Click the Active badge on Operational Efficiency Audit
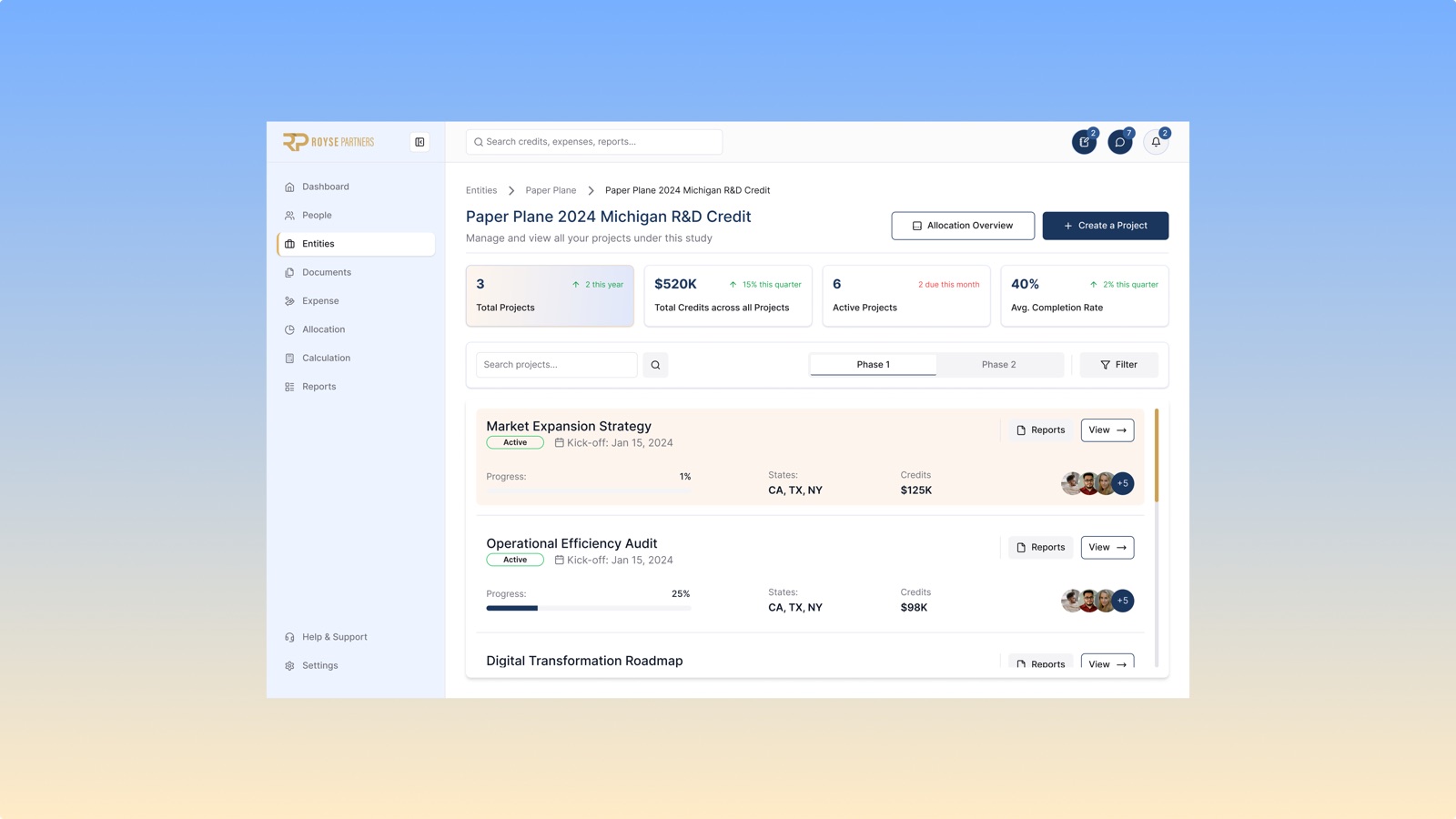The image size is (1456, 819). pyautogui.click(x=515, y=560)
